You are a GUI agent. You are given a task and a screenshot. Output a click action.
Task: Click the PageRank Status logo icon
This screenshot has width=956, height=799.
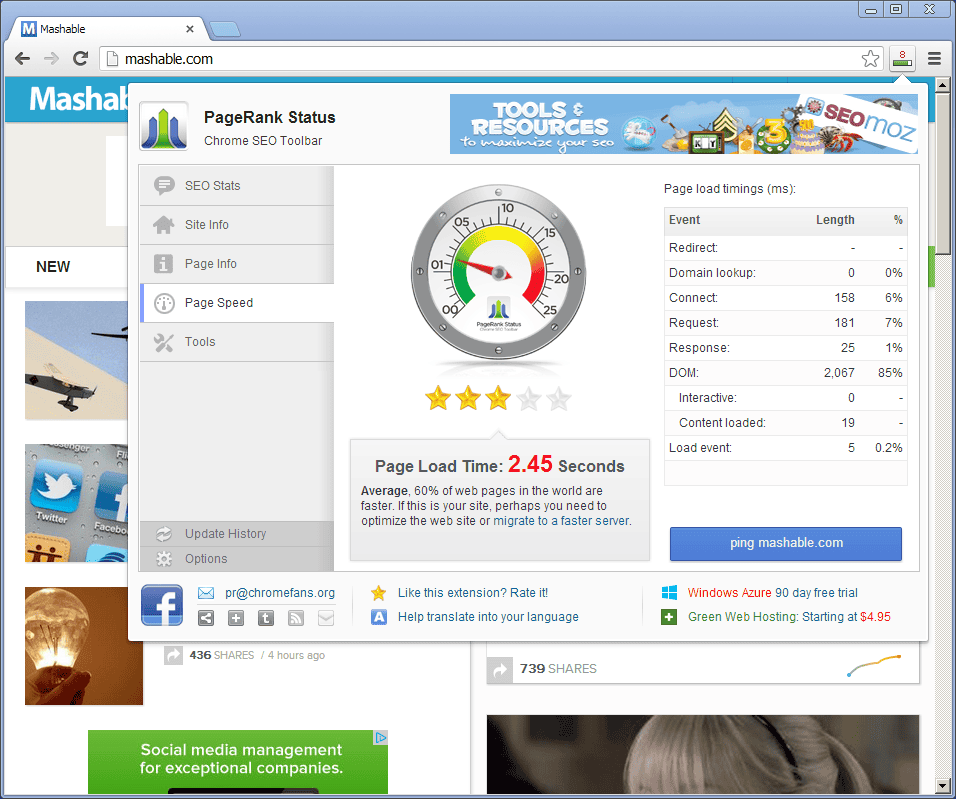pyautogui.click(x=163, y=126)
